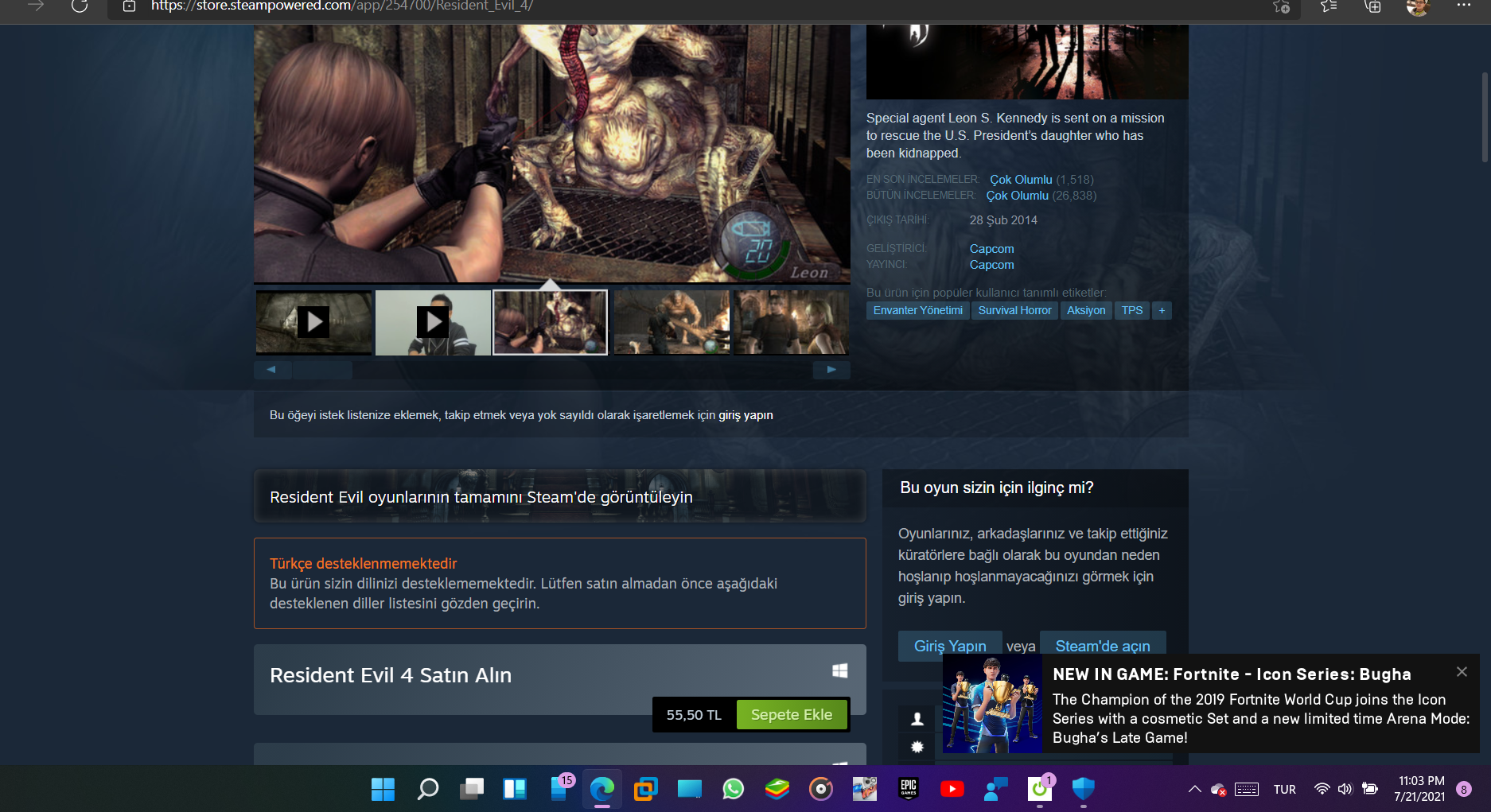Select the 'Survival Horror' tag
Image resolution: width=1491 pixels, height=812 pixels.
(x=1014, y=310)
